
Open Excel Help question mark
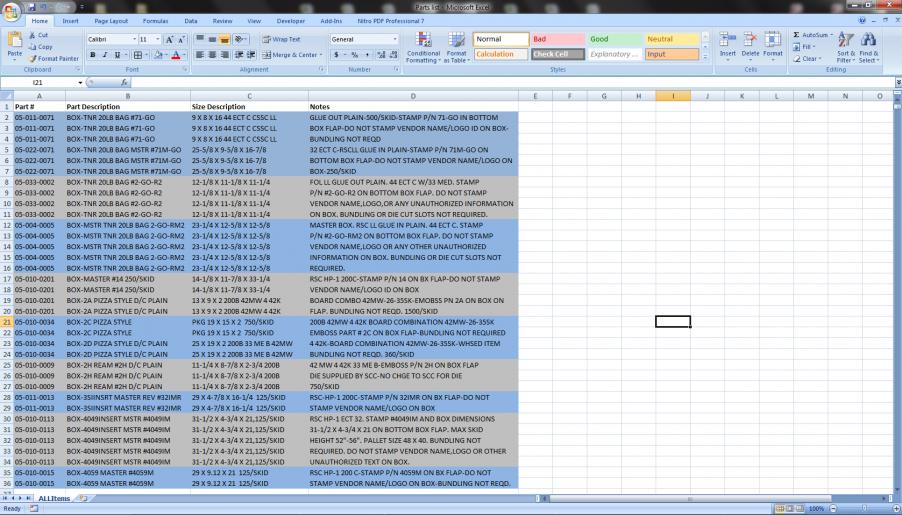pyautogui.click(x=862, y=21)
